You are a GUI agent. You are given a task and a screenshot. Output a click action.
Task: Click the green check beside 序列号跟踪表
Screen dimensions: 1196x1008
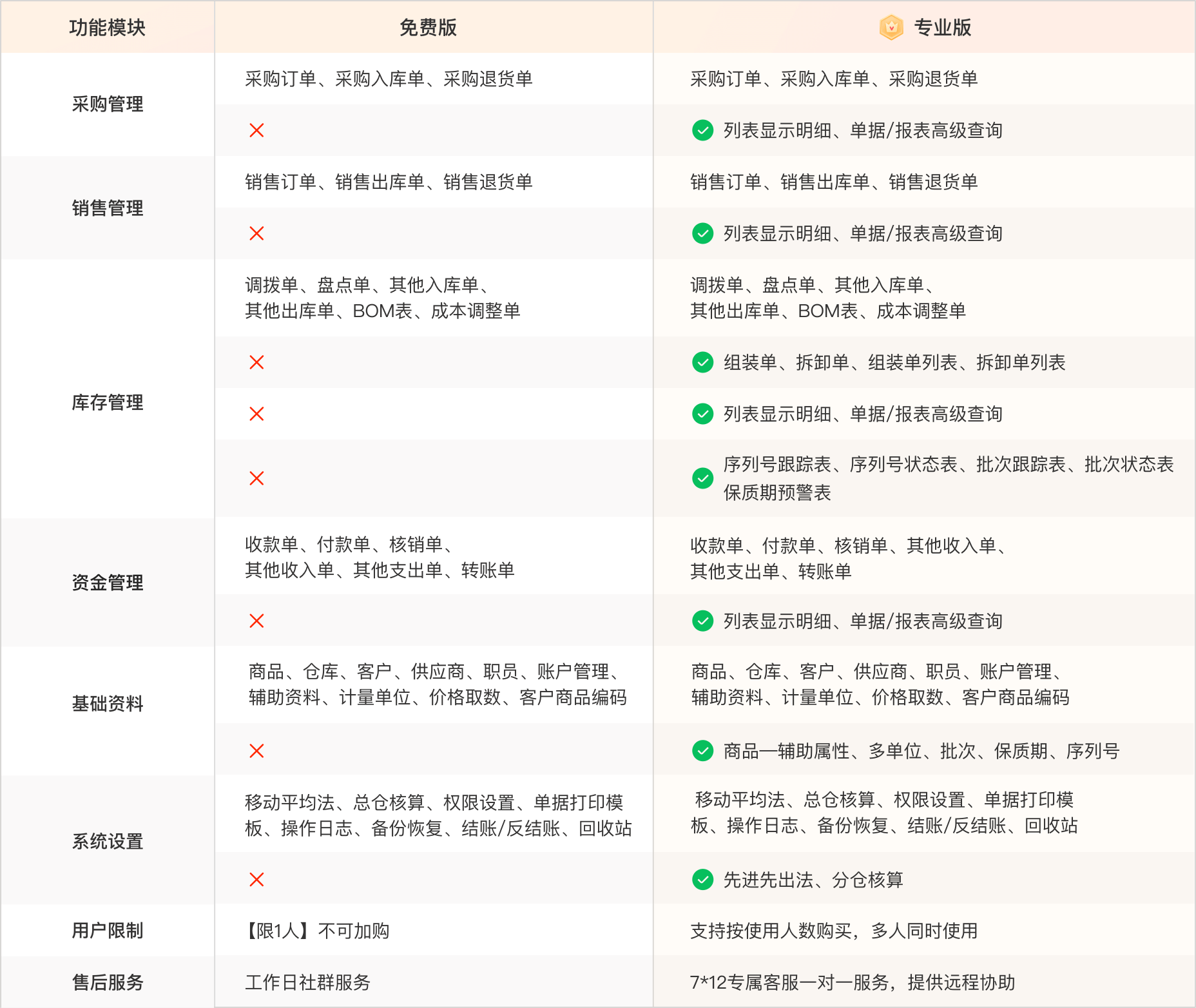pyautogui.click(x=702, y=478)
